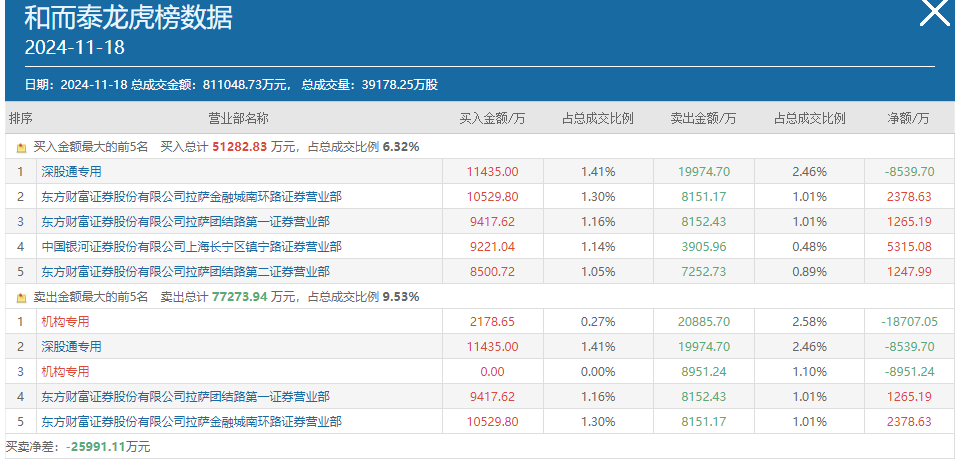Screen dimensions: 959x459
Task: Click the 营业部名称 column header
Action: pyautogui.click(x=239, y=119)
